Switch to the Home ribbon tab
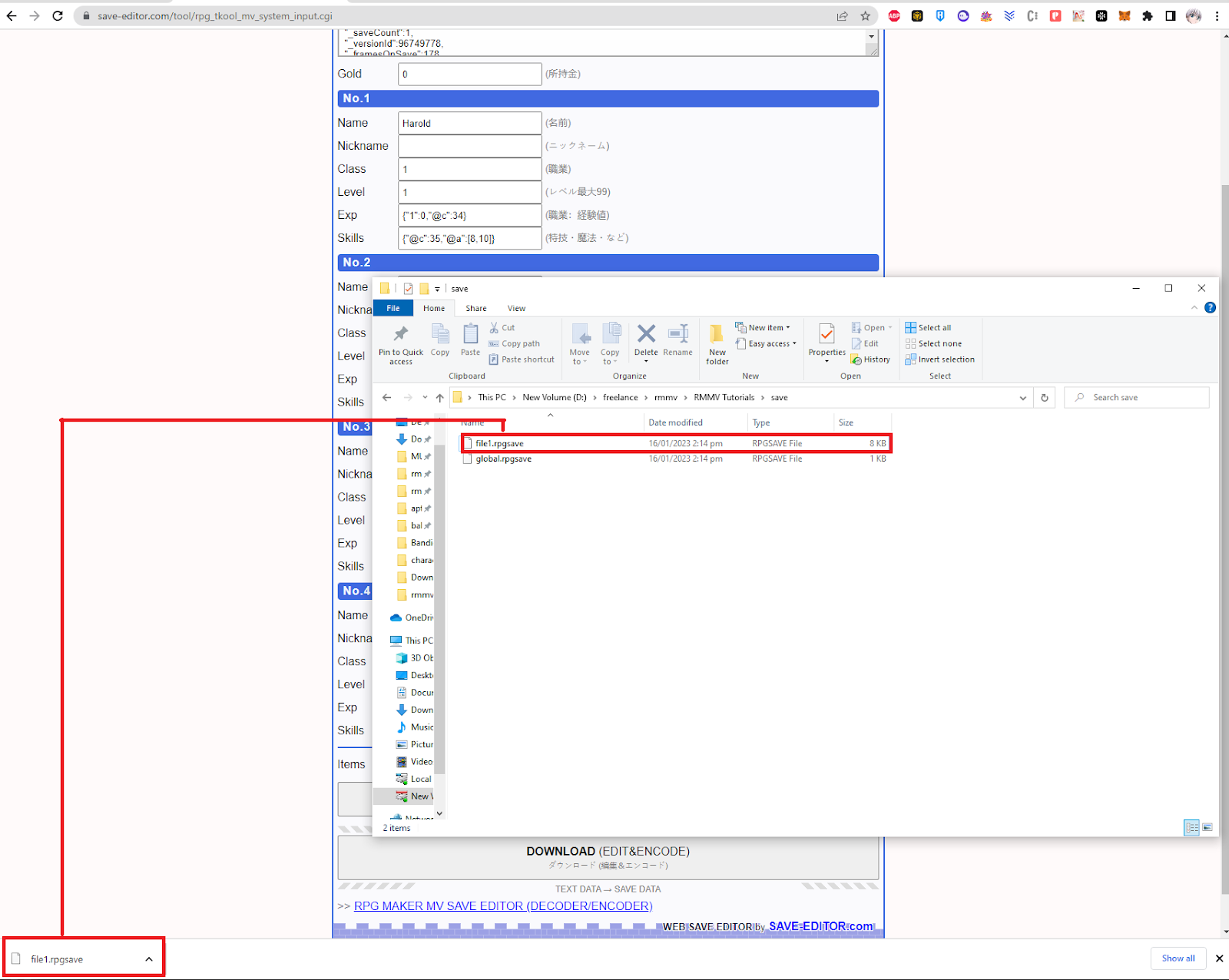Image resolution: width=1229 pixels, height=980 pixels. pyautogui.click(x=434, y=308)
